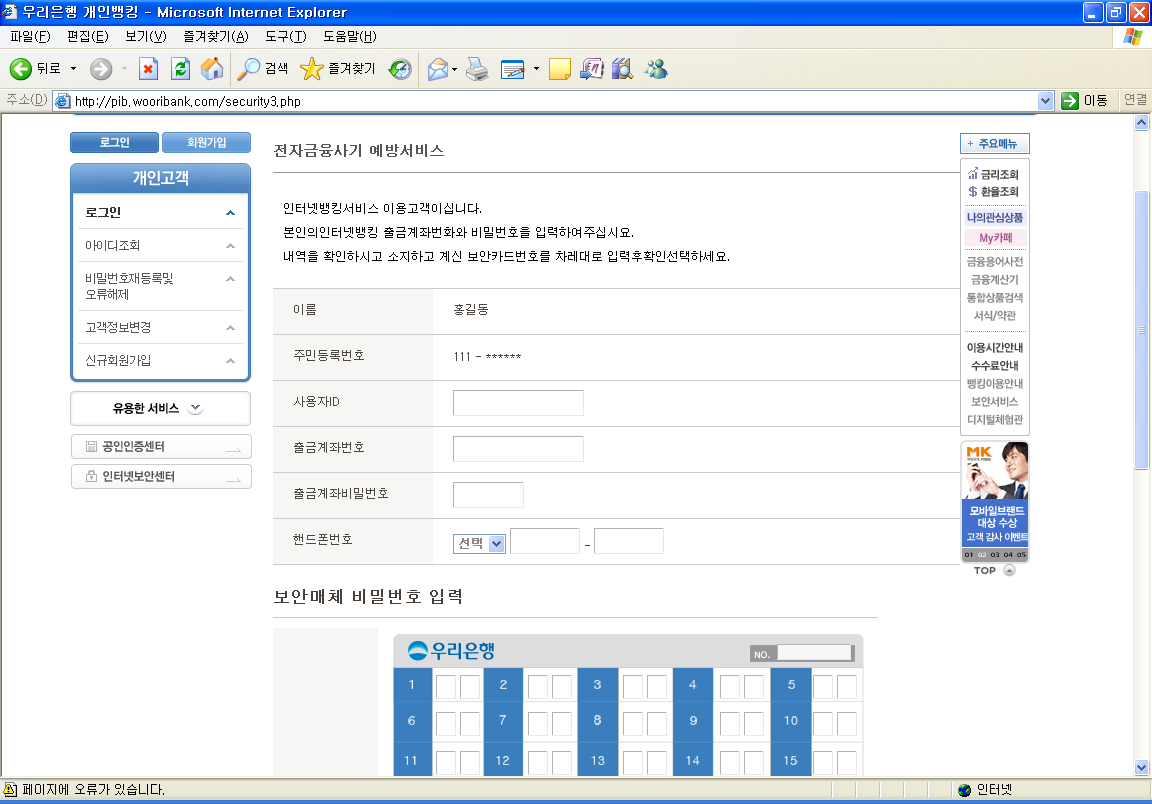This screenshot has height=804, width=1152.
Task: Open the Edit button dropdown arrow
Action: coord(536,69)
